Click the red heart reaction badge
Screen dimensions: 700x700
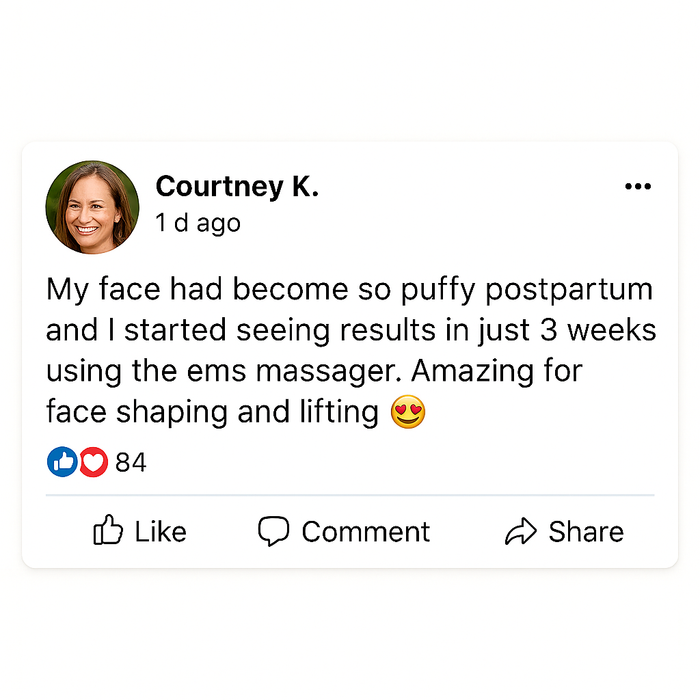pyautogui.click(x=93, y=462)
